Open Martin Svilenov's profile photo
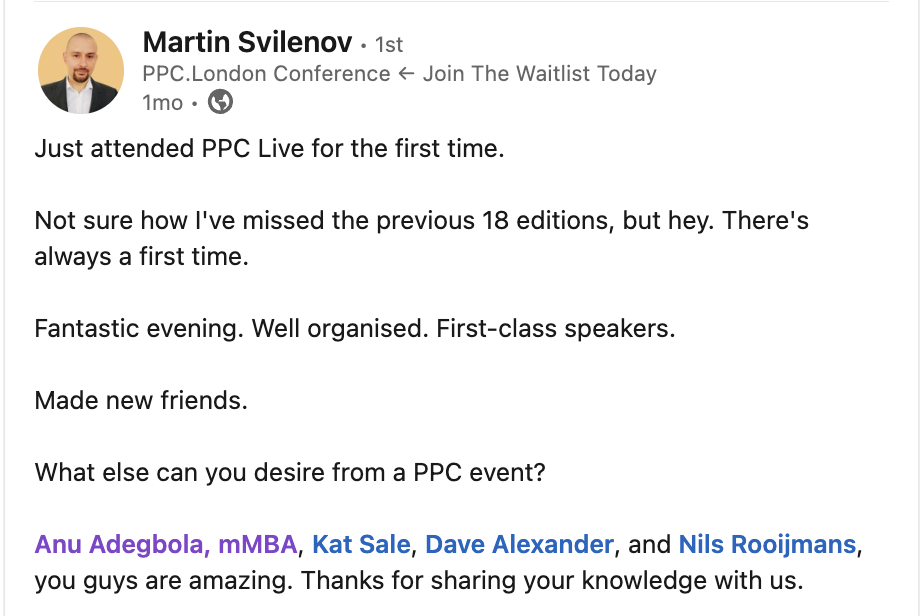Screen dimensions: 922x616 pos(80,70)
